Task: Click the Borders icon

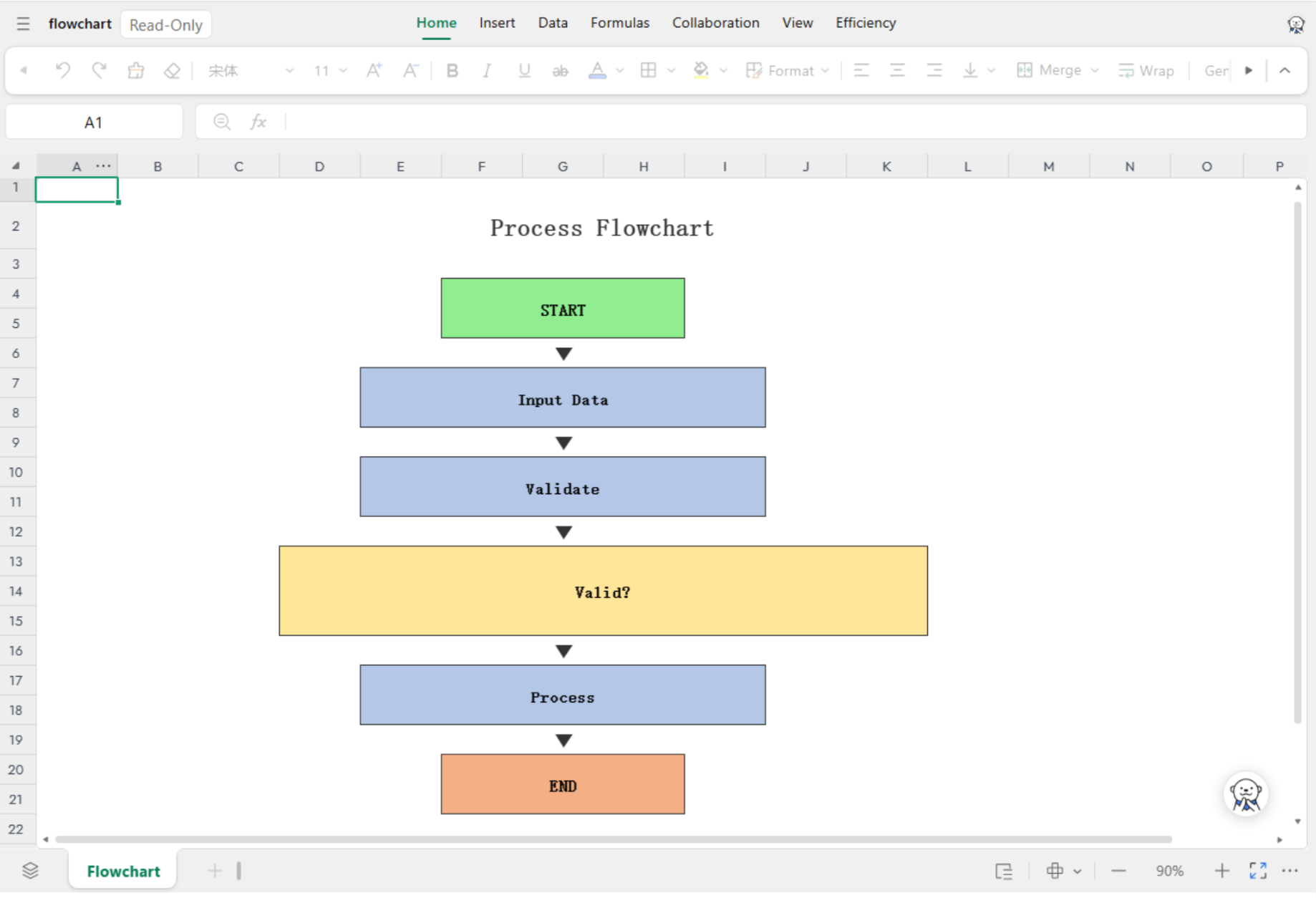Action: coord(649,70)
